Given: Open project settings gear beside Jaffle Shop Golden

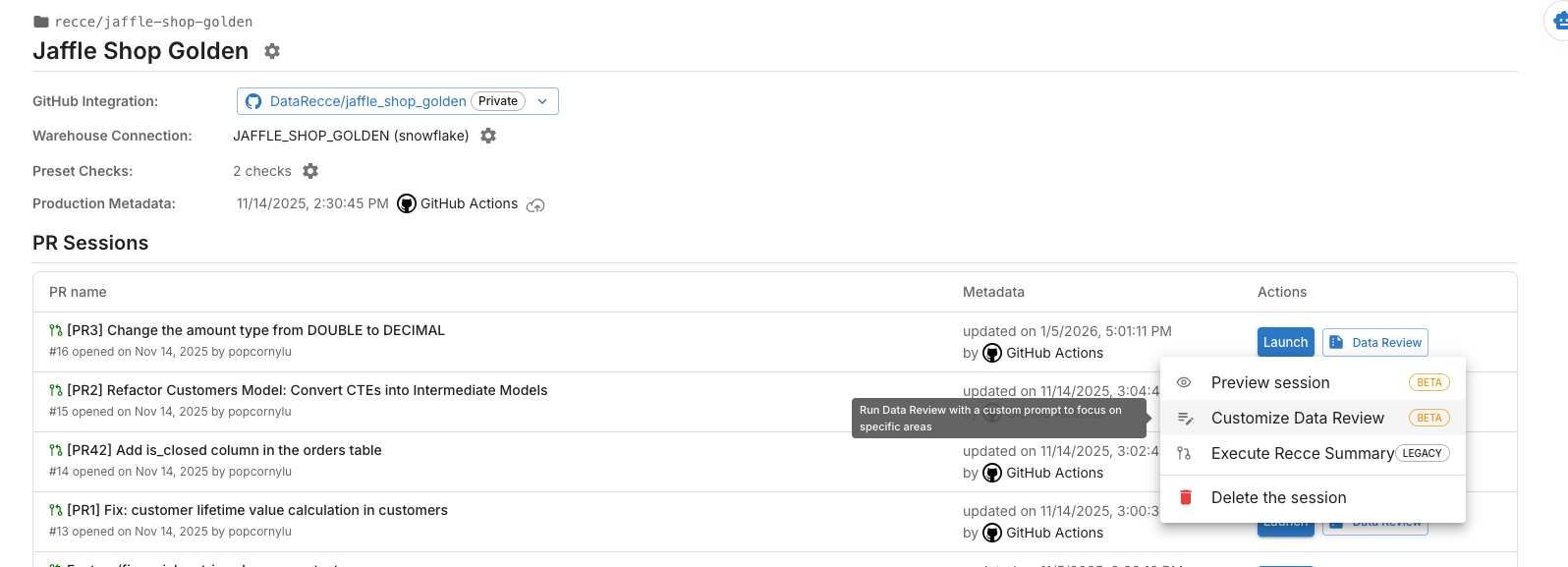Looking at the screenshot, I should pos(272,51).
